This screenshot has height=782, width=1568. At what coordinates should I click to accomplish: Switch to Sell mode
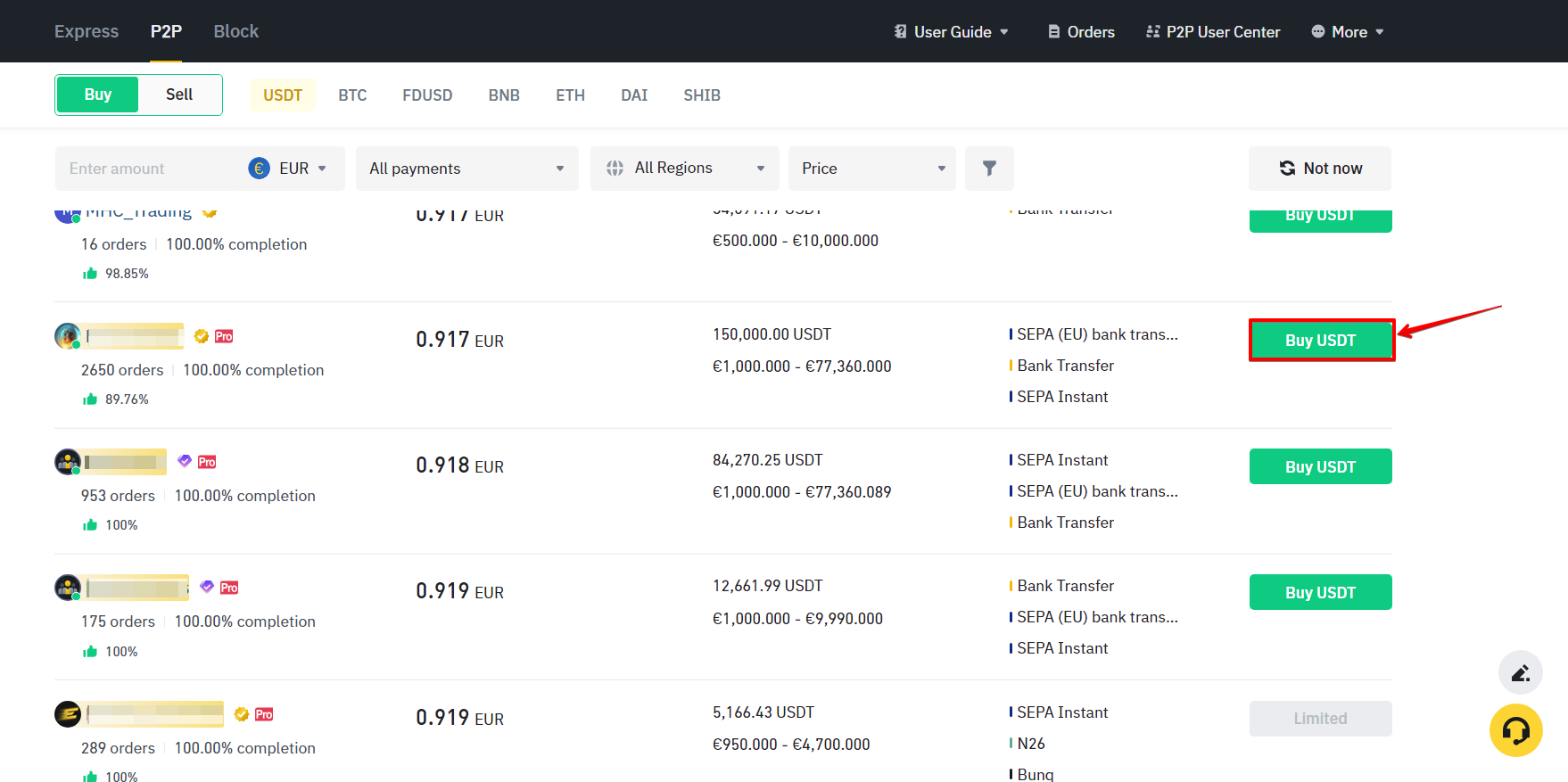179,95
